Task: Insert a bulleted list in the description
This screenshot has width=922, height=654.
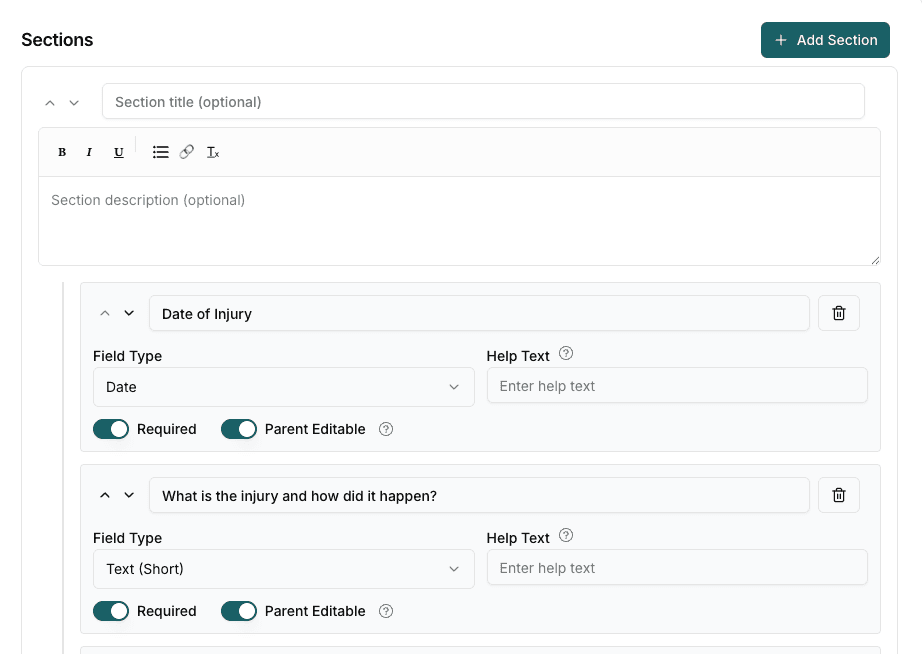Action: pos(160,151)
